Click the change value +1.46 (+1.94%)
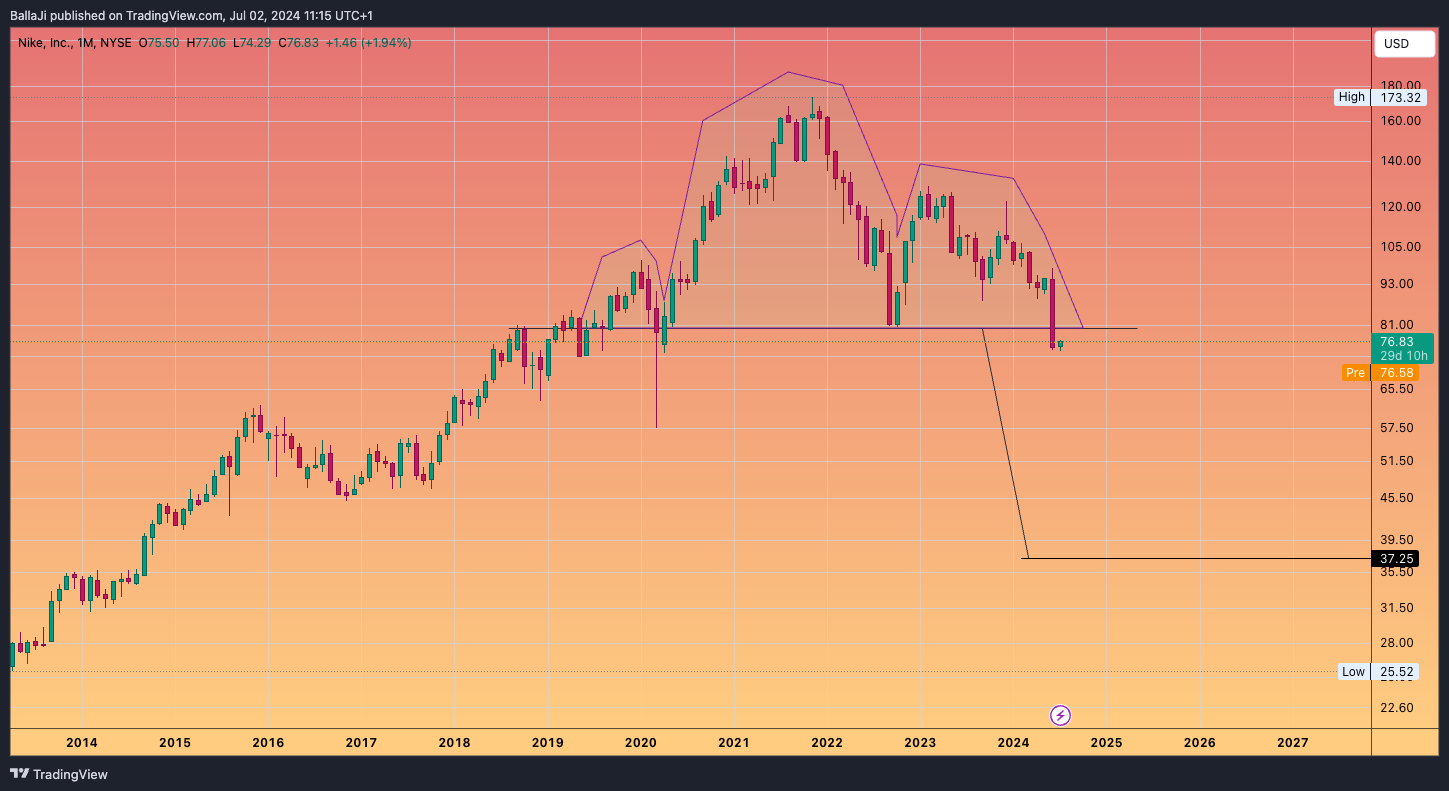Image resolution: width=1449 pixels, height=791 pixels. (368, 43)
